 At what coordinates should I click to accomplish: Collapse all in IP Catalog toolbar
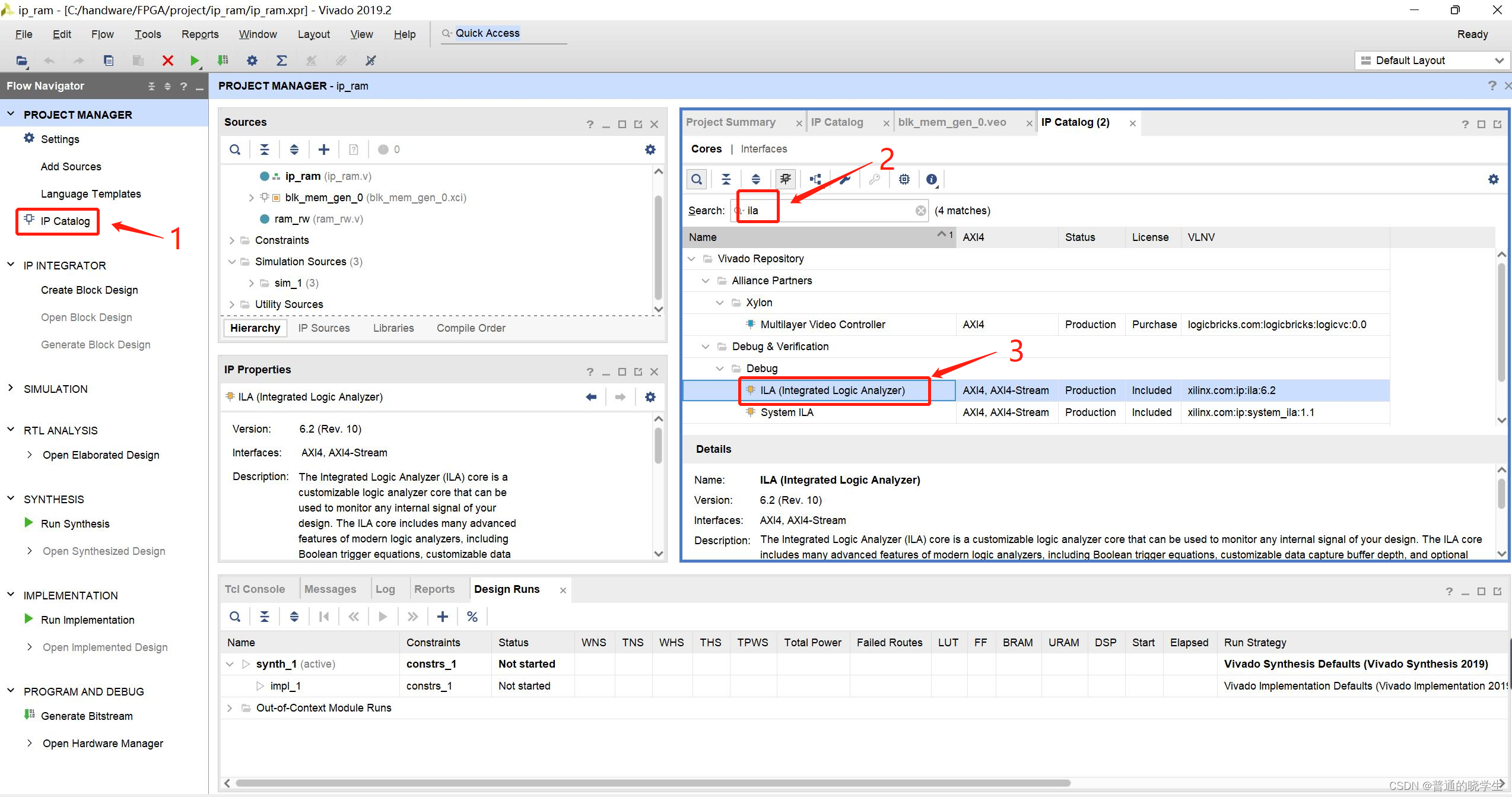(726, 179)
